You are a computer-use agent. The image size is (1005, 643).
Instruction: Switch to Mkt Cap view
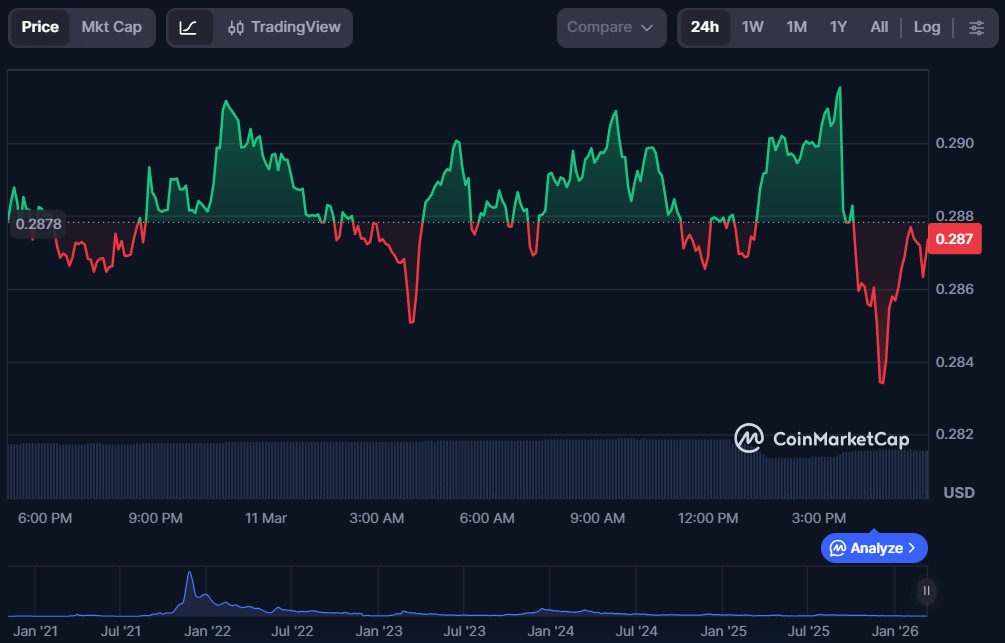pos(112,28)
